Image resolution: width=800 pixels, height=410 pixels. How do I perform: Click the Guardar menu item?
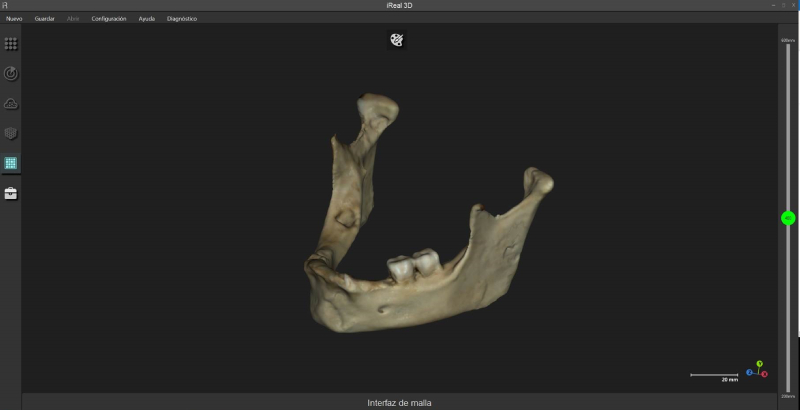(x=45, y=19)
